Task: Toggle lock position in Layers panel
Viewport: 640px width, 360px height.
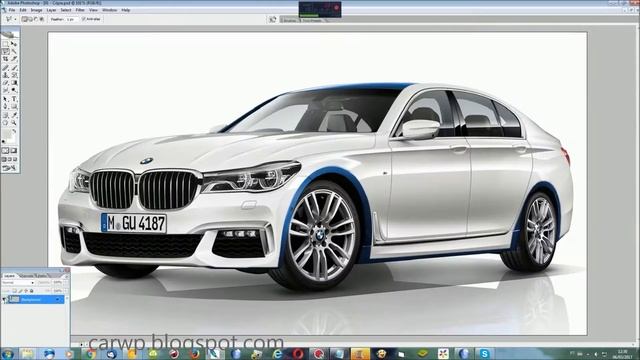Action: coord(26,291)
